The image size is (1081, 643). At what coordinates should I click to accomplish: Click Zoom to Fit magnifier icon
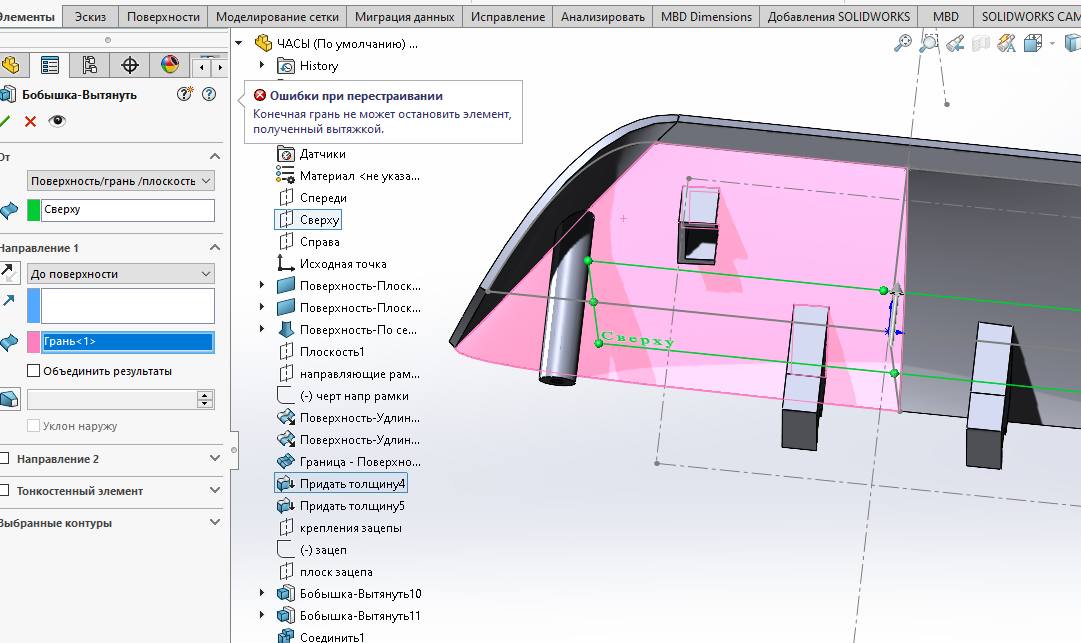(902, 43)
